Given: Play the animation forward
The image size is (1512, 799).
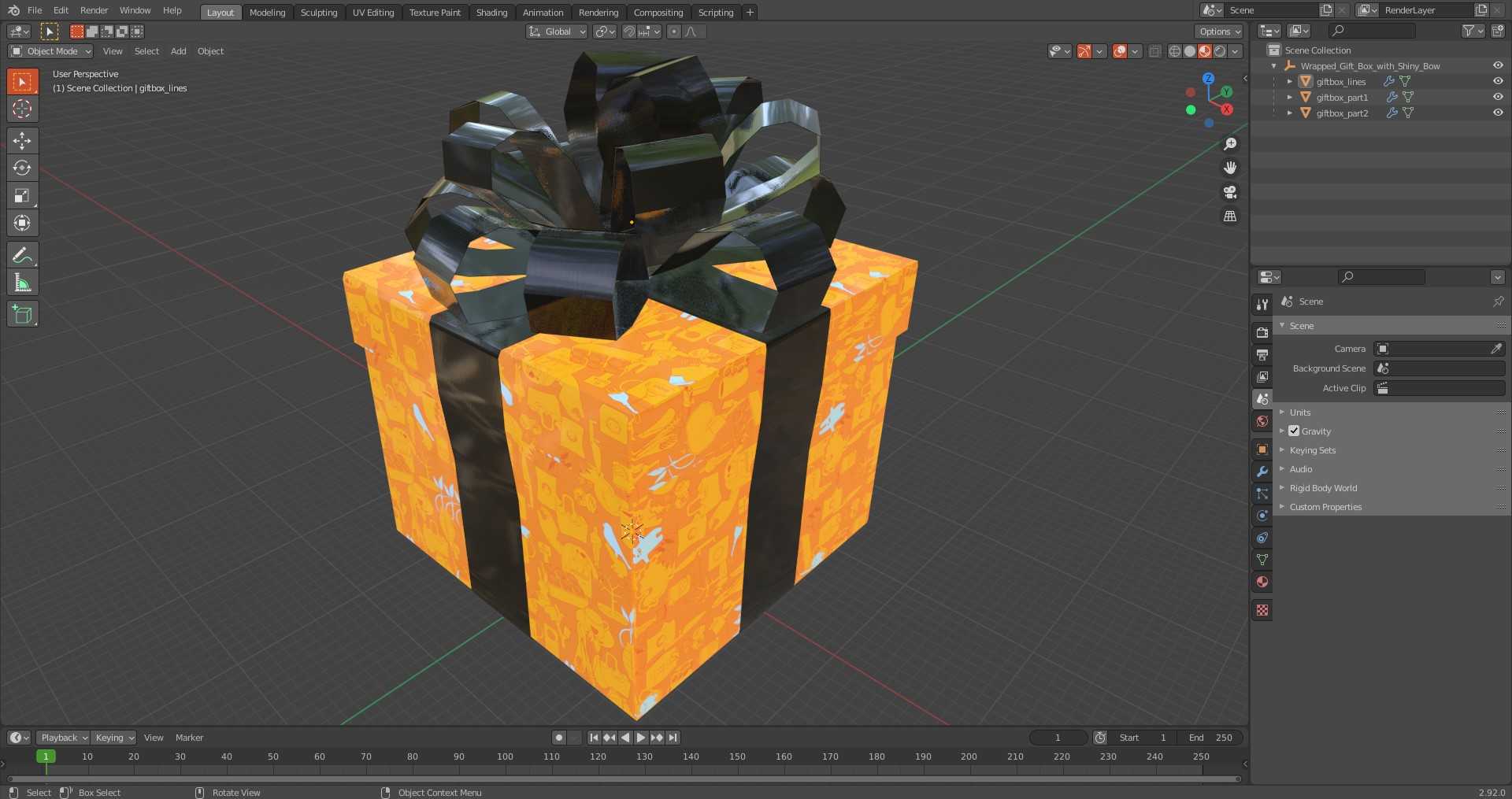Looking at the screenshot, I should click(x=641, y=738).
